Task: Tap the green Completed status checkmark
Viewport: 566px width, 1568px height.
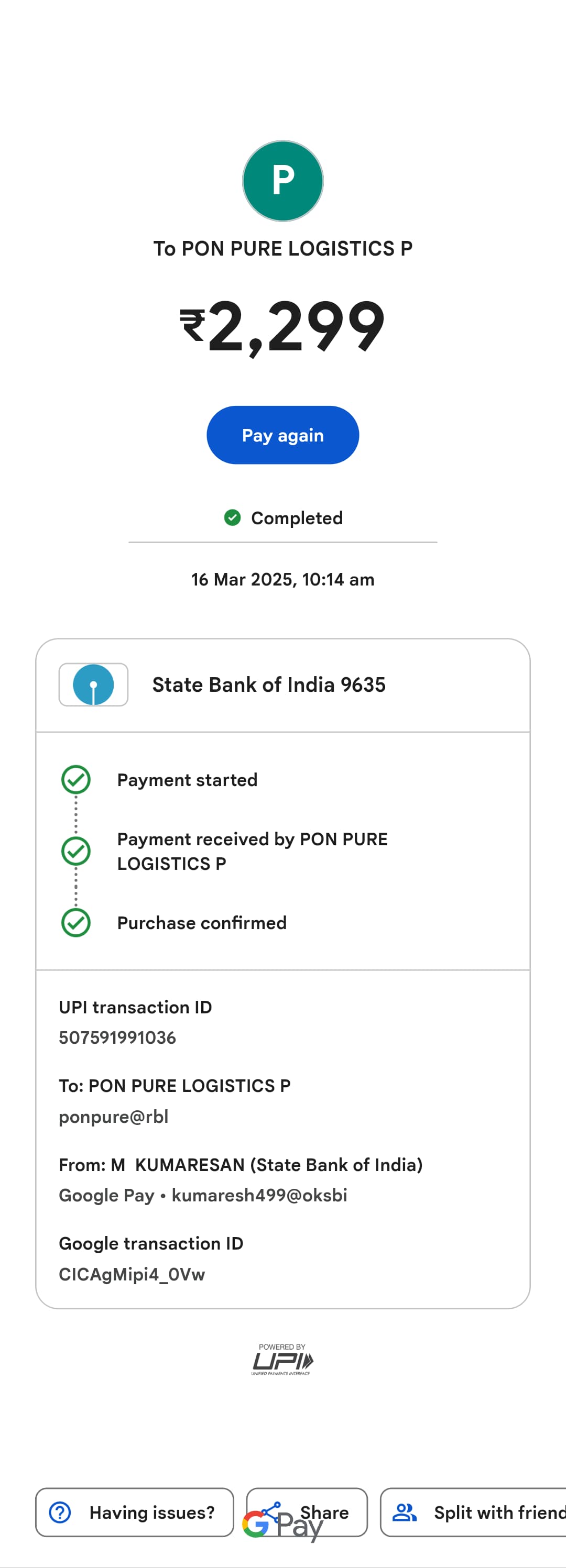Action: (x=232, y=517)
